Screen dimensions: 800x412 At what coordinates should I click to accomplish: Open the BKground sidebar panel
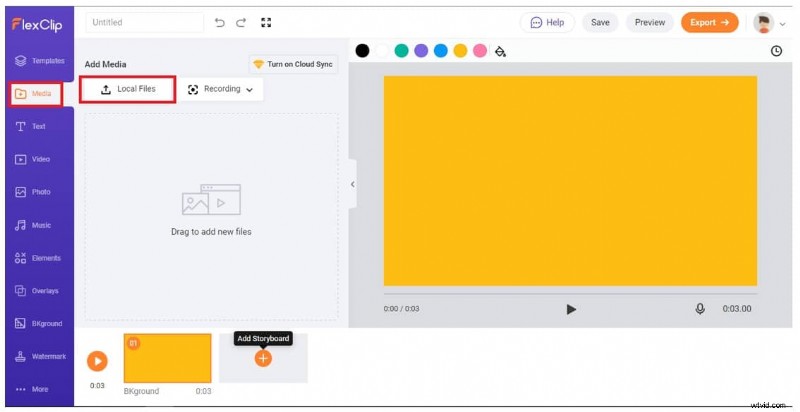[39, 324]
